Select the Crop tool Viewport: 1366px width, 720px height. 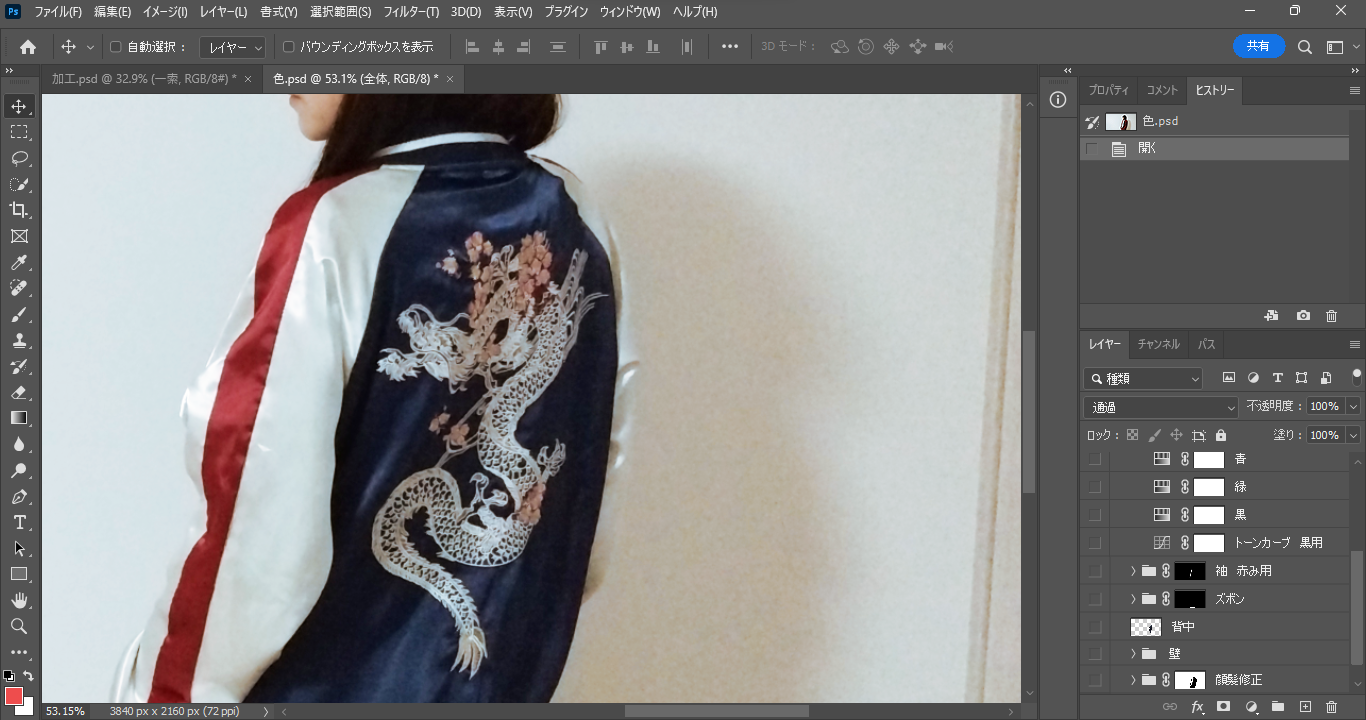coord(19,210)
